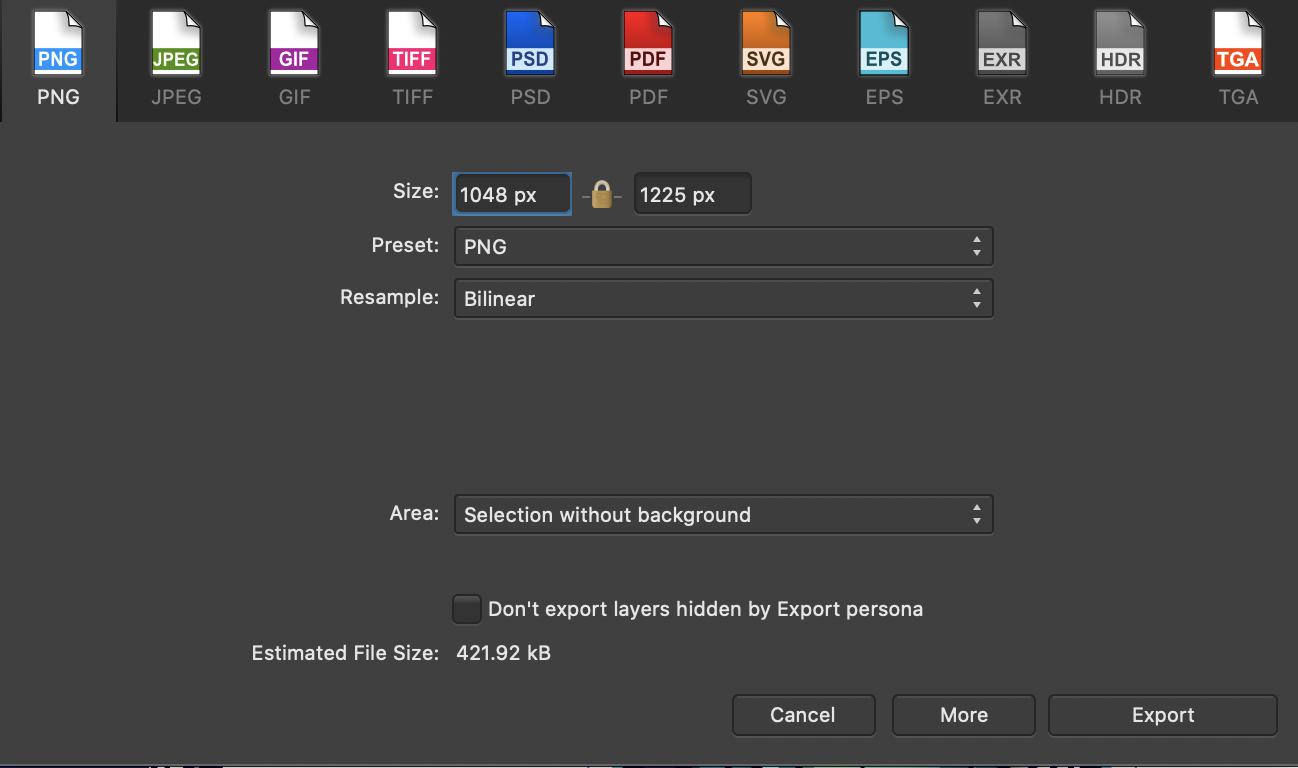This screenshot has width=1298, height=768.
Task: Click the Export button
Action: coord(1162,715)
